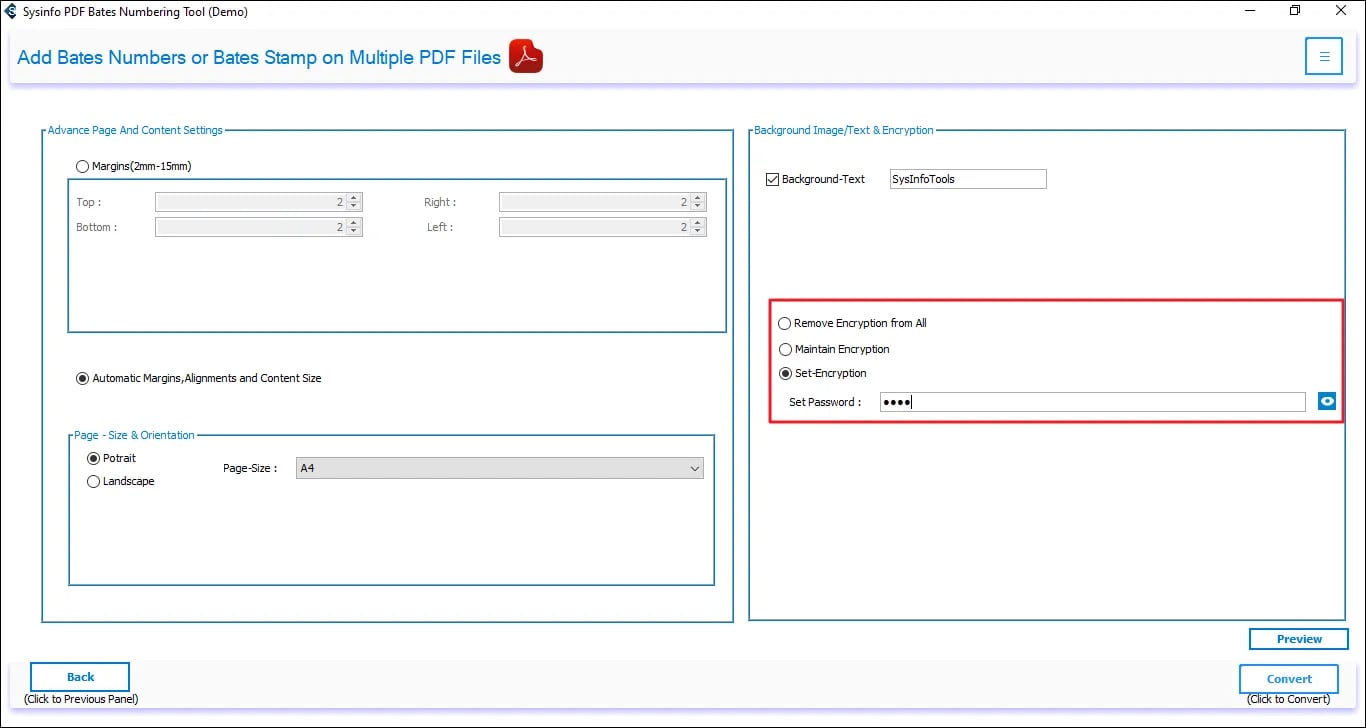This screenshot has width=1366, height=728.
Task: Click the Background-Text field containing SysInfoTools
Action: [968, 179]
